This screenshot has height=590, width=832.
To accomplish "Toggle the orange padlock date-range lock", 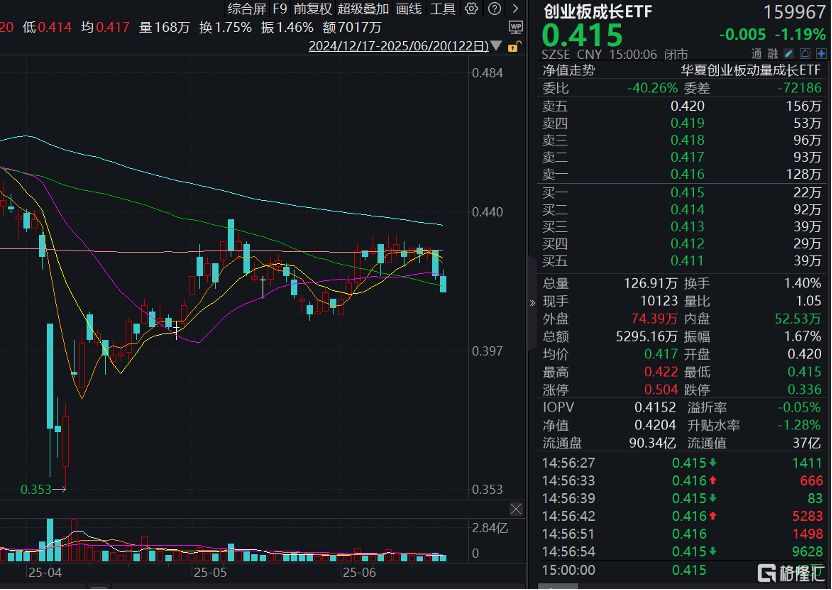I will click(x=514, y=47).
